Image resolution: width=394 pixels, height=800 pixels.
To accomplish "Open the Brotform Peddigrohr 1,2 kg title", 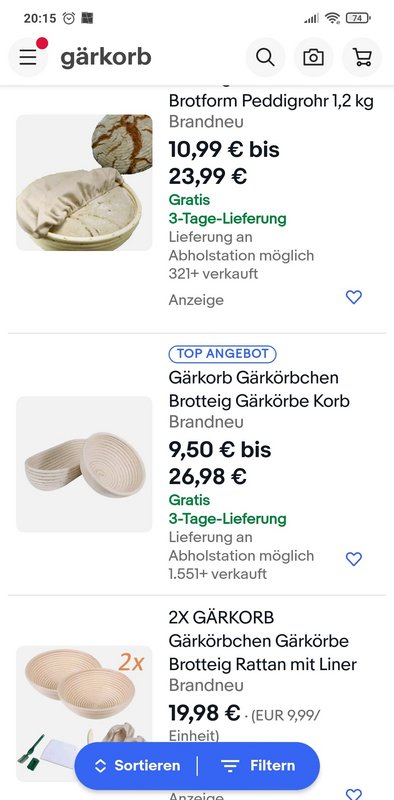I will pos(271,101).
